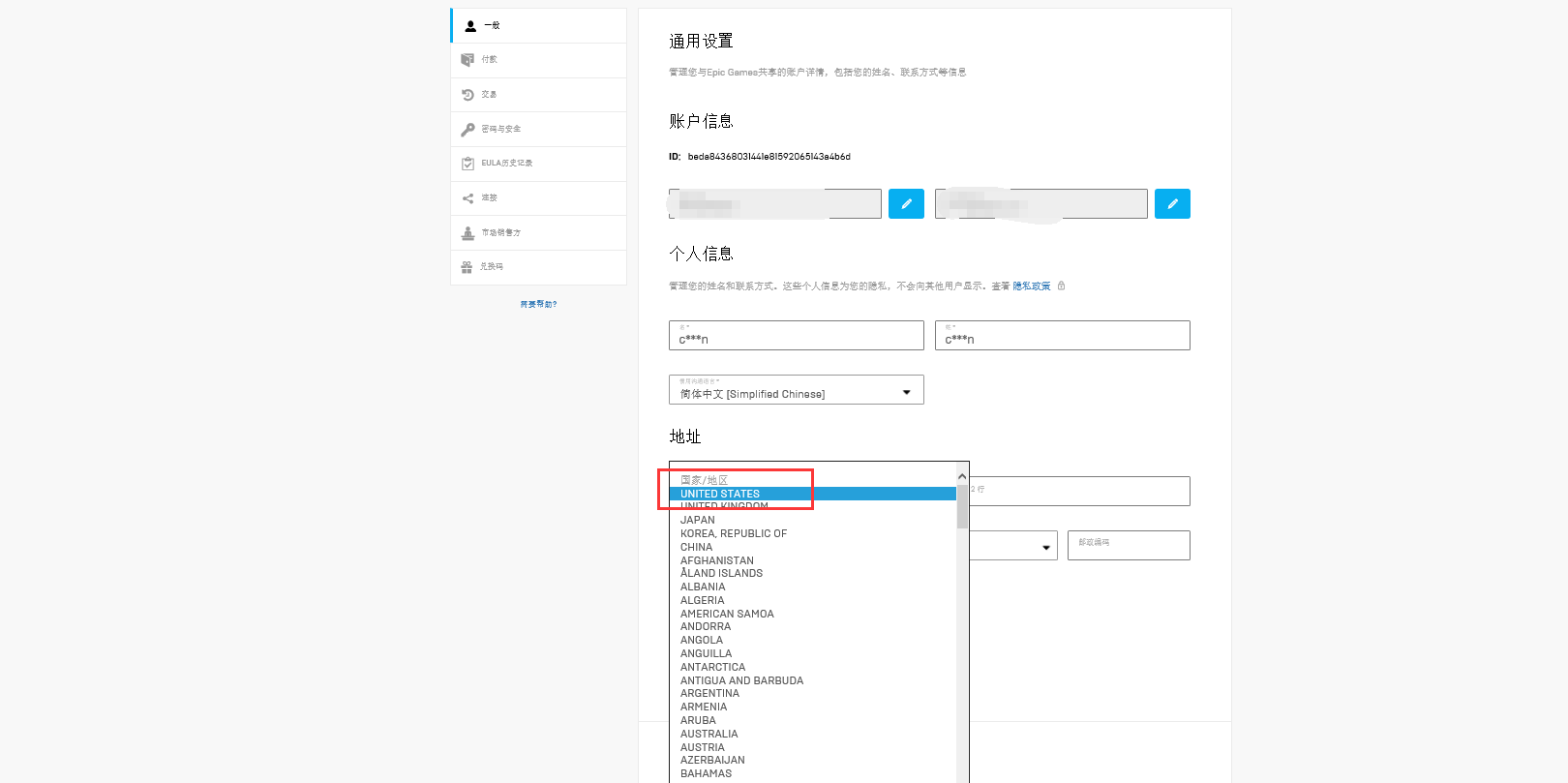Open 兑换码 redeem code via gift icon
This screenshot has height=783, width=1568.
(x=467, y=267)
